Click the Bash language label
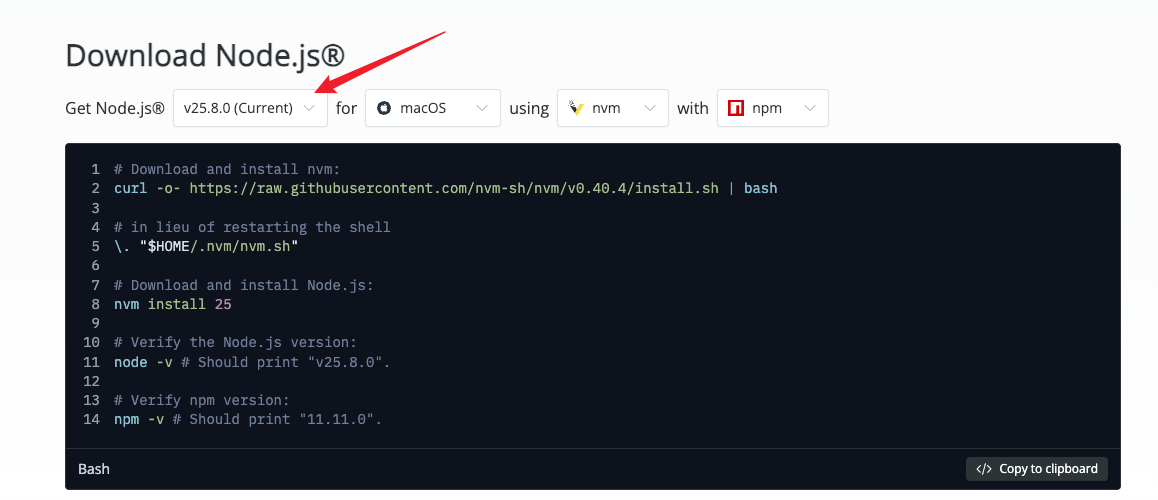The width and height of the screenshot is (1158, 500). pos(94,469)
